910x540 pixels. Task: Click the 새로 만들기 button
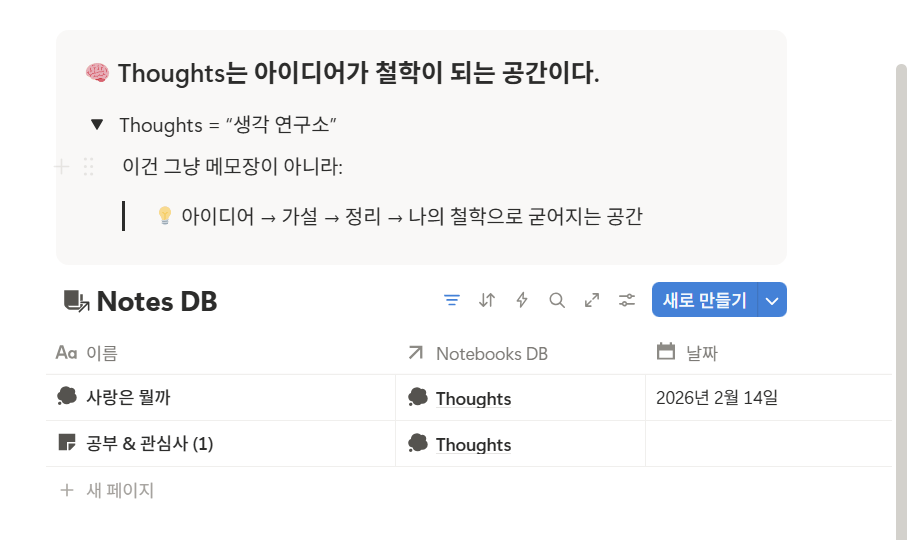(704, 300)
